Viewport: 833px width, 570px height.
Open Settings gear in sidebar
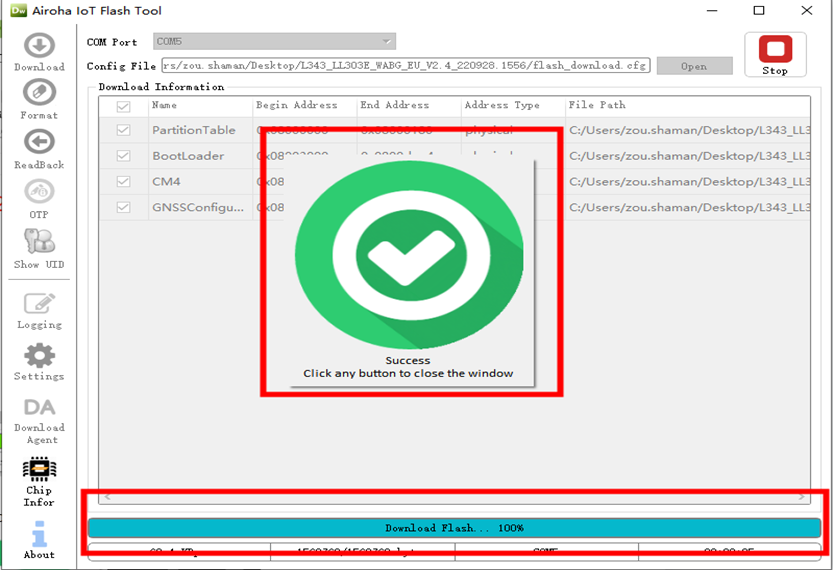pyautogui.click(x=39, y=355)
